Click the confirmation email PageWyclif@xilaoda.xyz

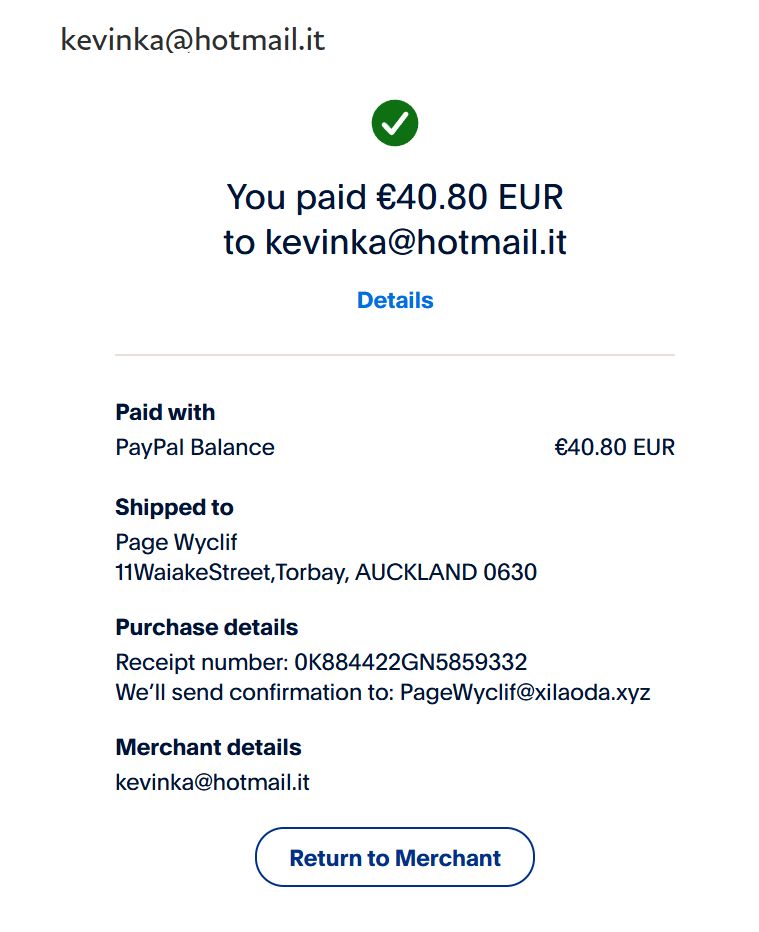point(525,692)
